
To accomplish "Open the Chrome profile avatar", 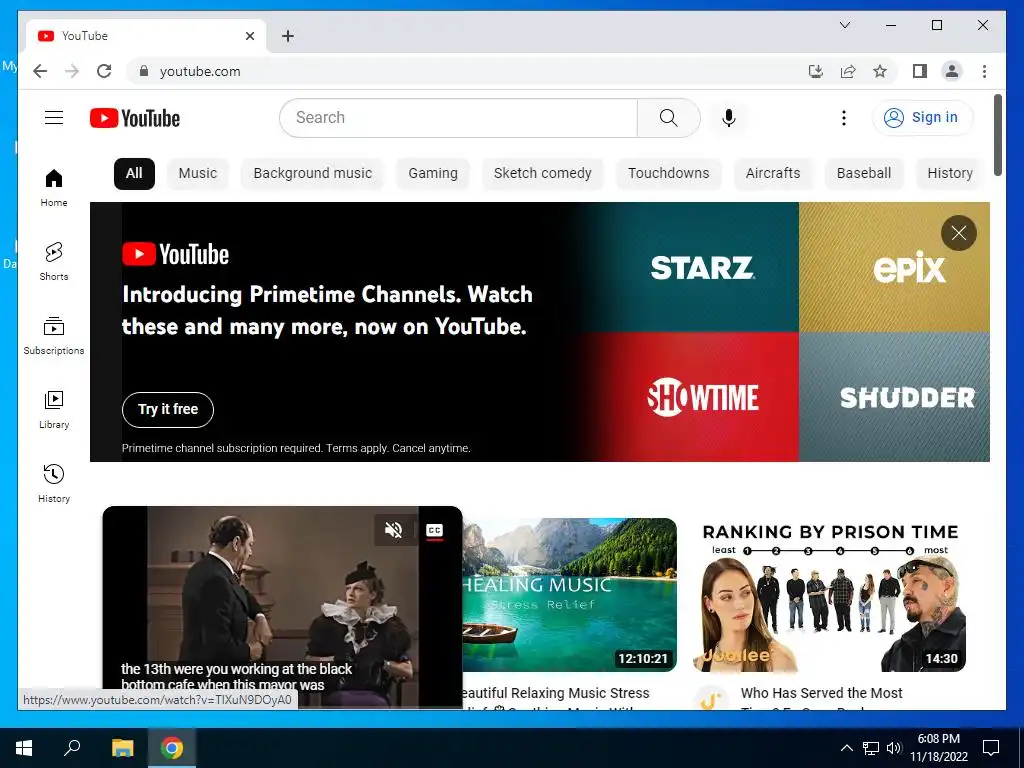I will (x=952, y=71).
